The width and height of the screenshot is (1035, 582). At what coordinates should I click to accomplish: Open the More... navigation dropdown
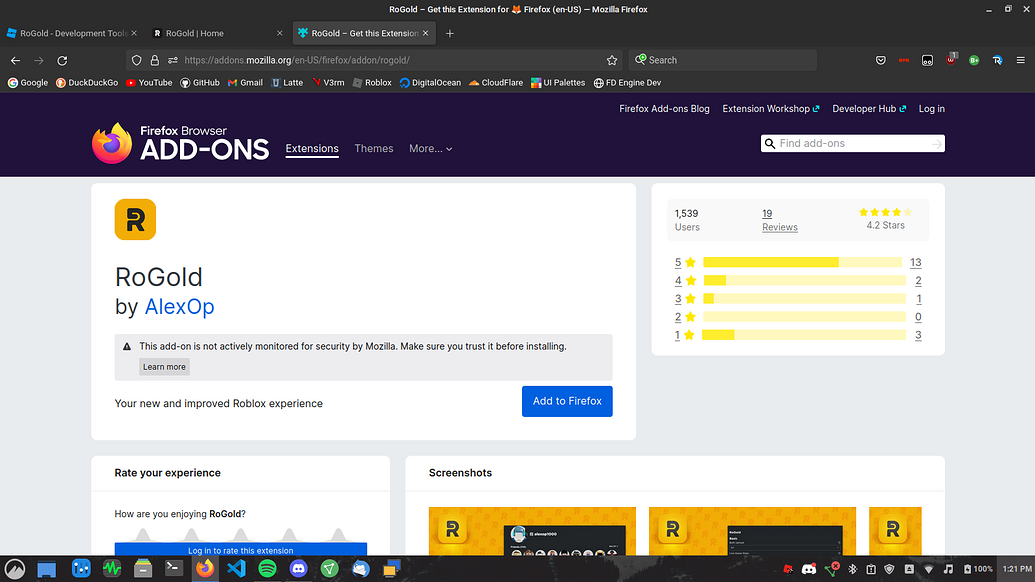click(430, 148)
